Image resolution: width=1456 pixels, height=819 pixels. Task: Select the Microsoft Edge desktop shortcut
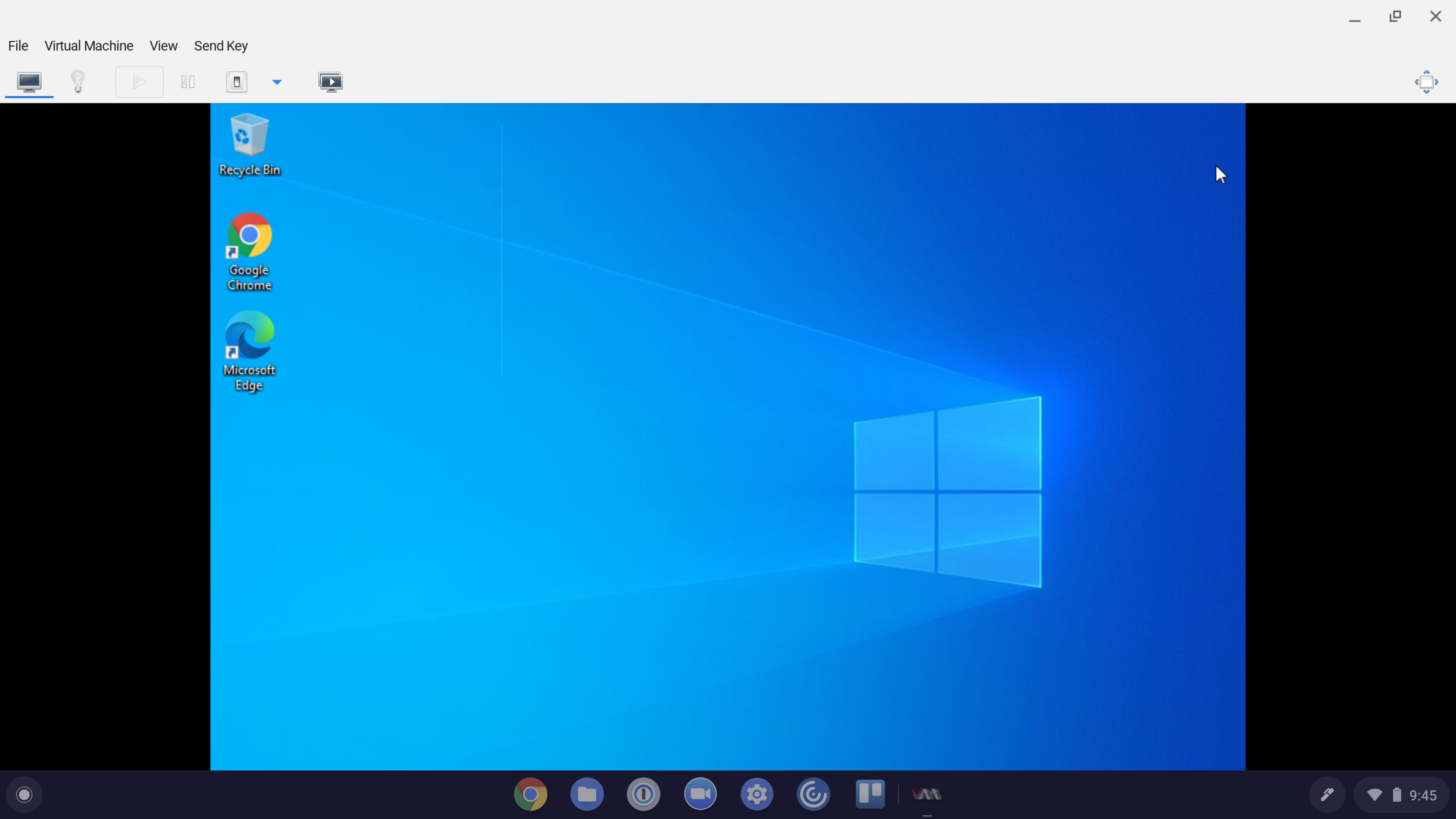[x=249, y=351]
